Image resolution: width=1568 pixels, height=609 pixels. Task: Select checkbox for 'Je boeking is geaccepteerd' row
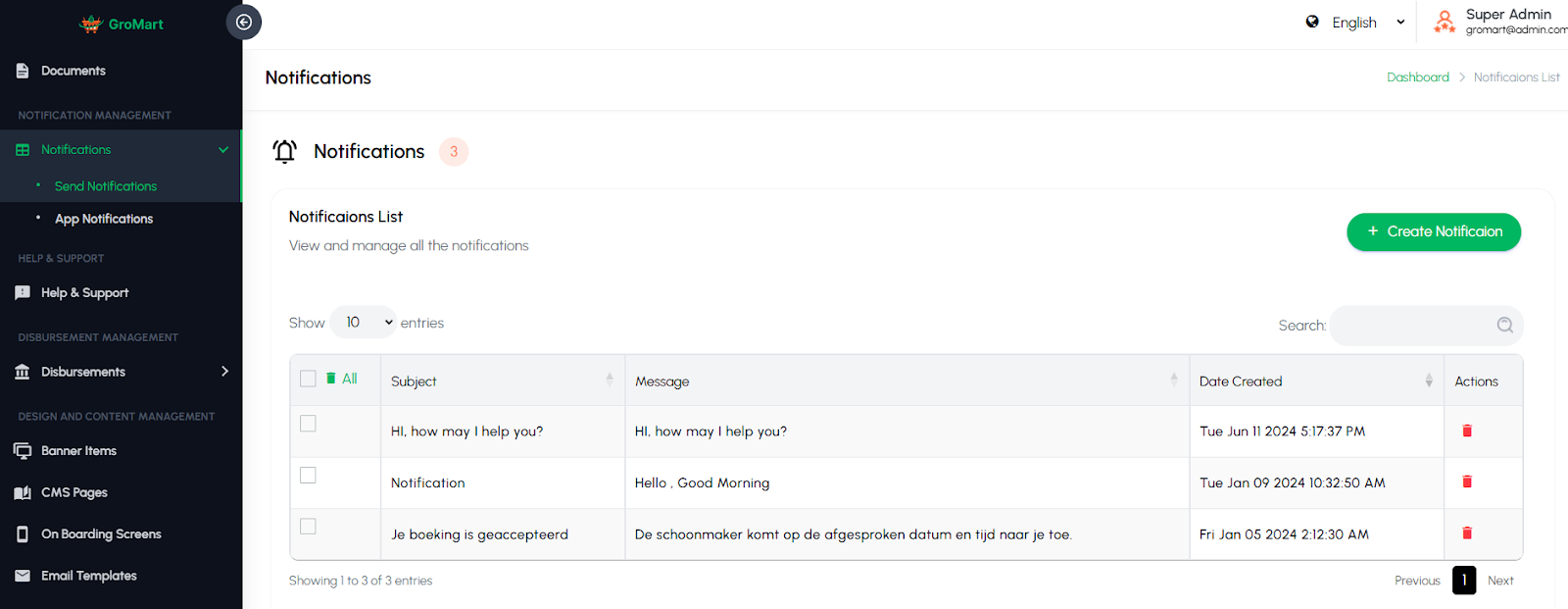(x=308, y=527)
